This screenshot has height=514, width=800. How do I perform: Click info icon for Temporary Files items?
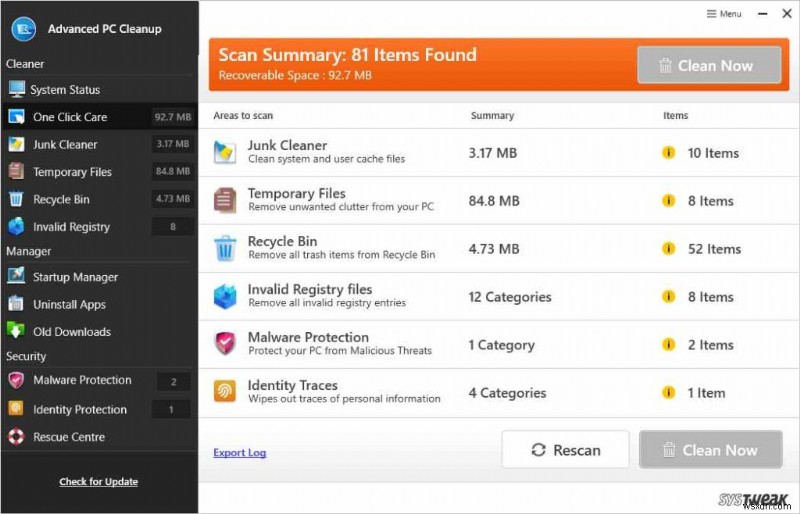(x=668, y=201)
